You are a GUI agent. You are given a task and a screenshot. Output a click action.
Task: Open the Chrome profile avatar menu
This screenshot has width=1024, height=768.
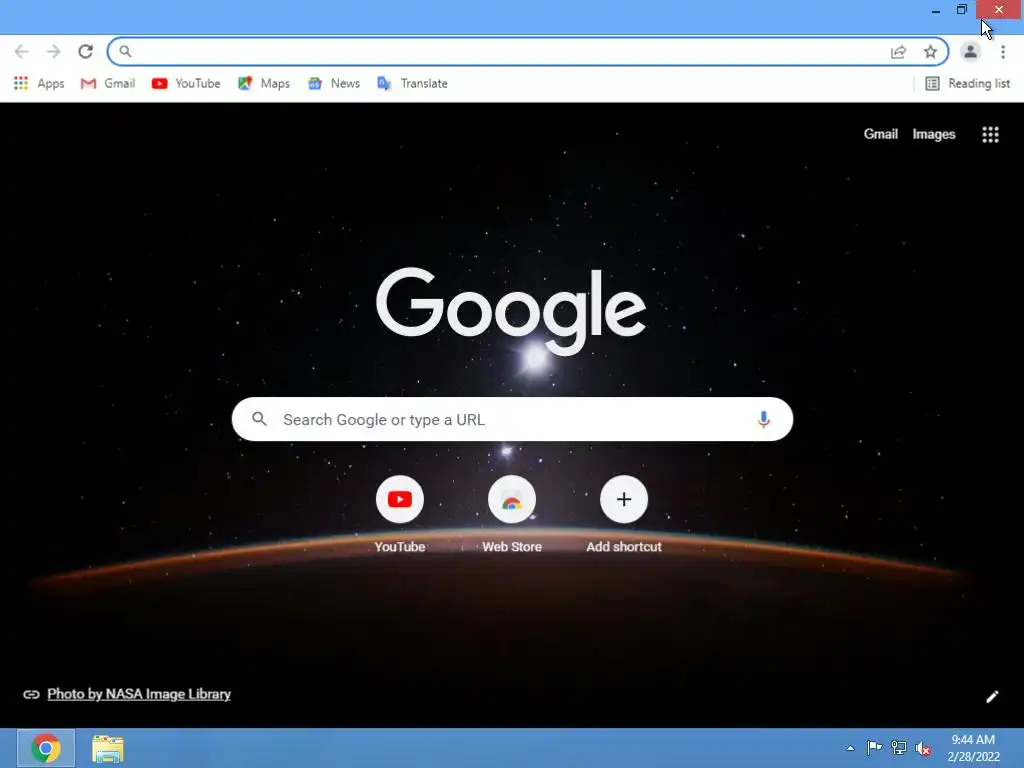[970, 52]
